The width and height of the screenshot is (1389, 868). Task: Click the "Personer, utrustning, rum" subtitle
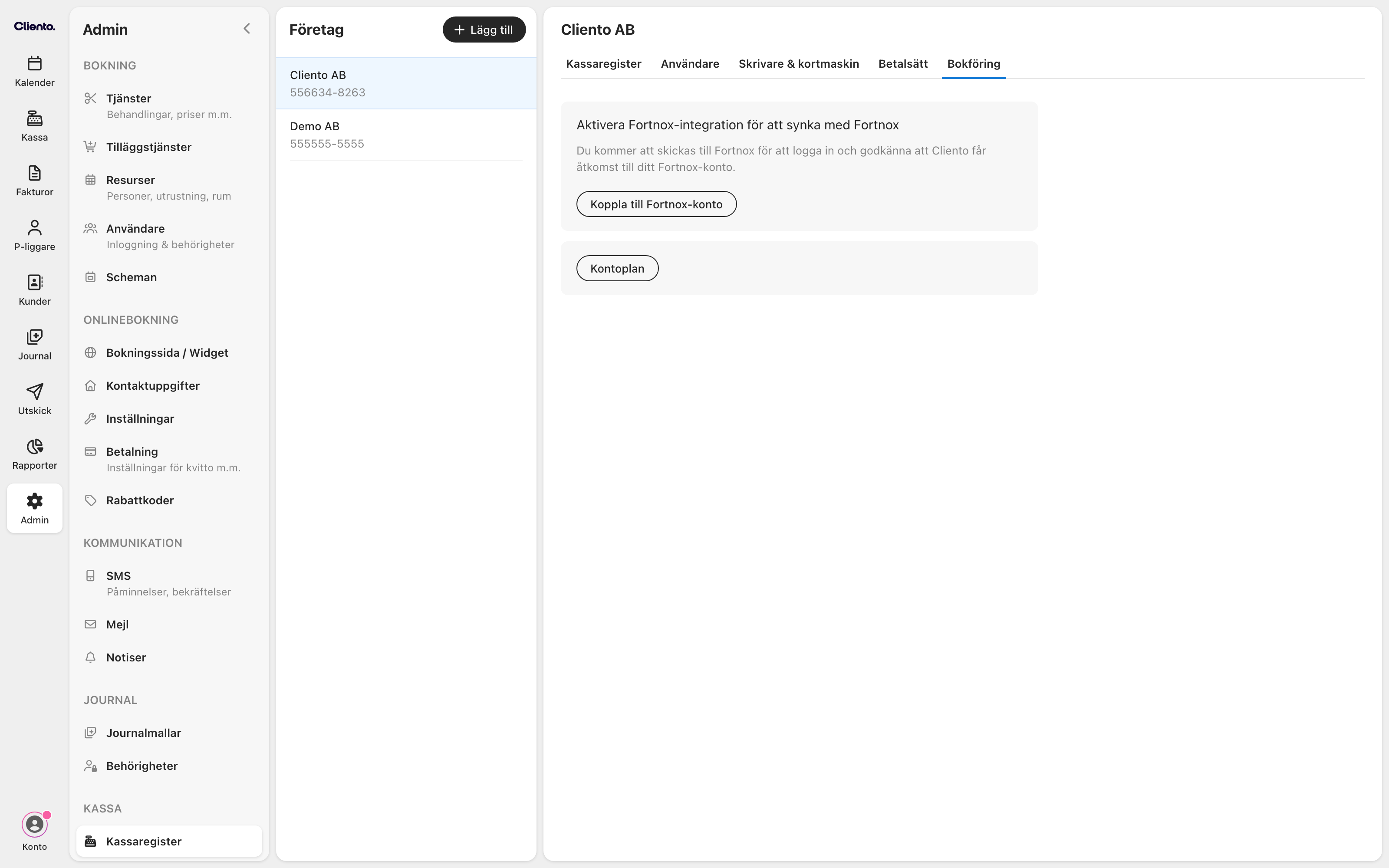(169, 196)
